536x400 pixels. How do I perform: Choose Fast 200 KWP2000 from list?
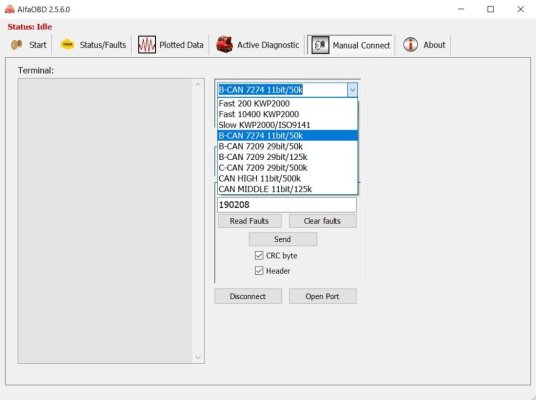[x=287, y=104]
